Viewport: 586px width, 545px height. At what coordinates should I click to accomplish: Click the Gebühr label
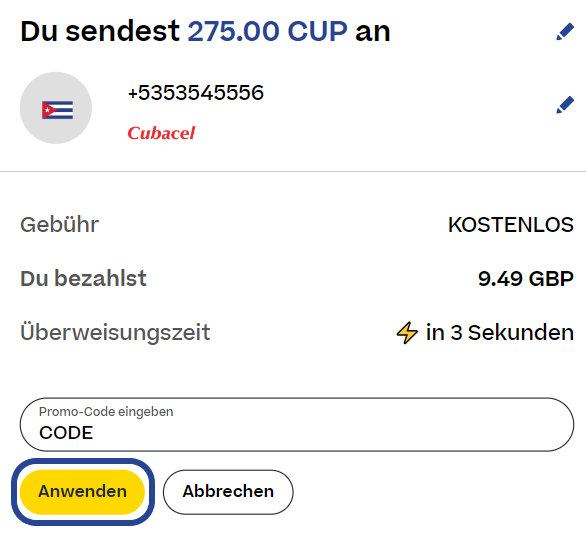pyautogui.click(x=59, y=225)
